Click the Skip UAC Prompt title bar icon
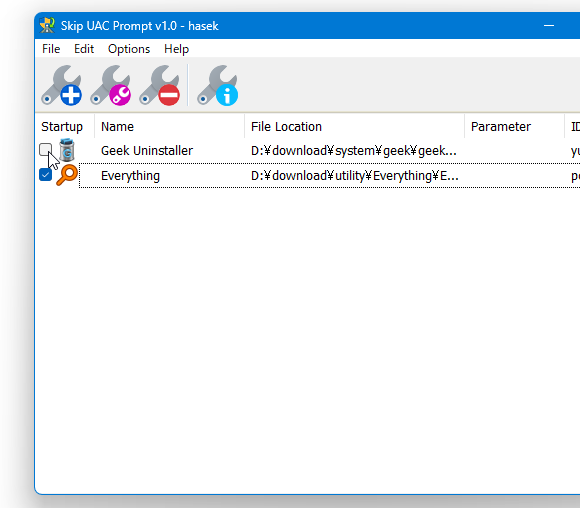This screenshot has width=580, height=508. pyautogui.click(x=47, y=26)
